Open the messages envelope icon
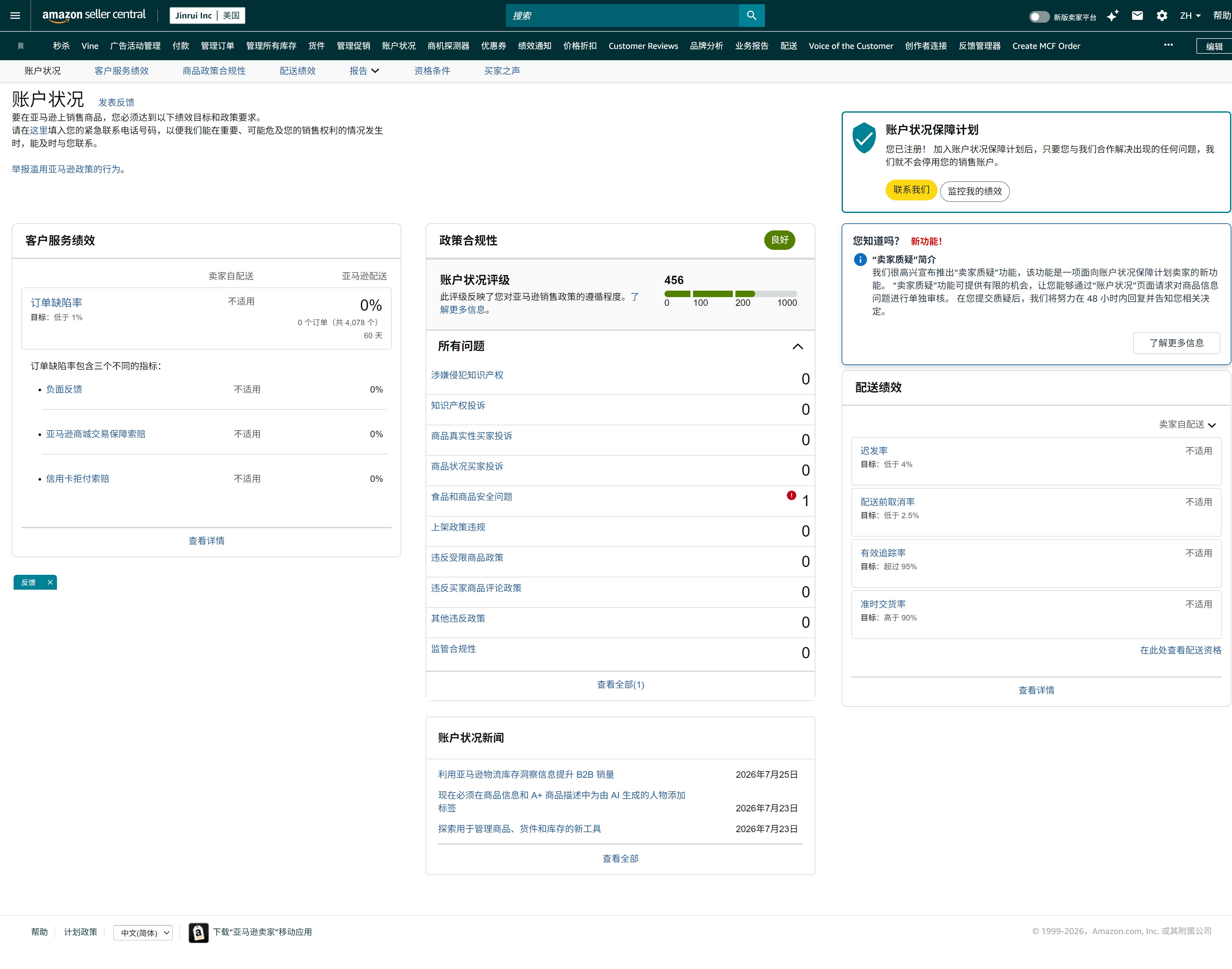Viewport: 1232px width, 969px height. (x=1137, y=16)
